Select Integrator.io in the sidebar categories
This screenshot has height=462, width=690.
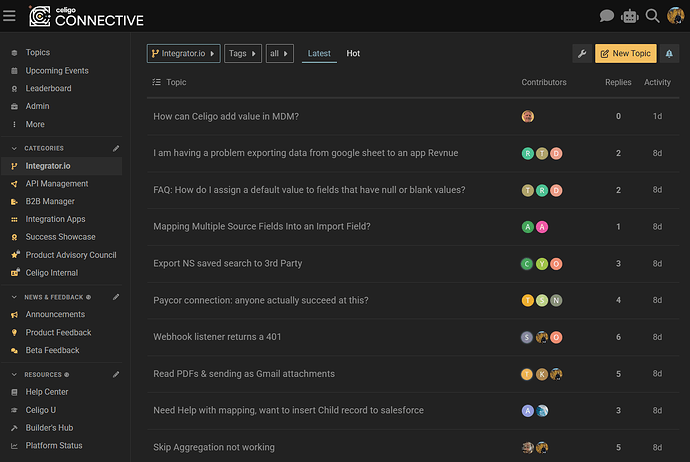click(x=62, y=166)
